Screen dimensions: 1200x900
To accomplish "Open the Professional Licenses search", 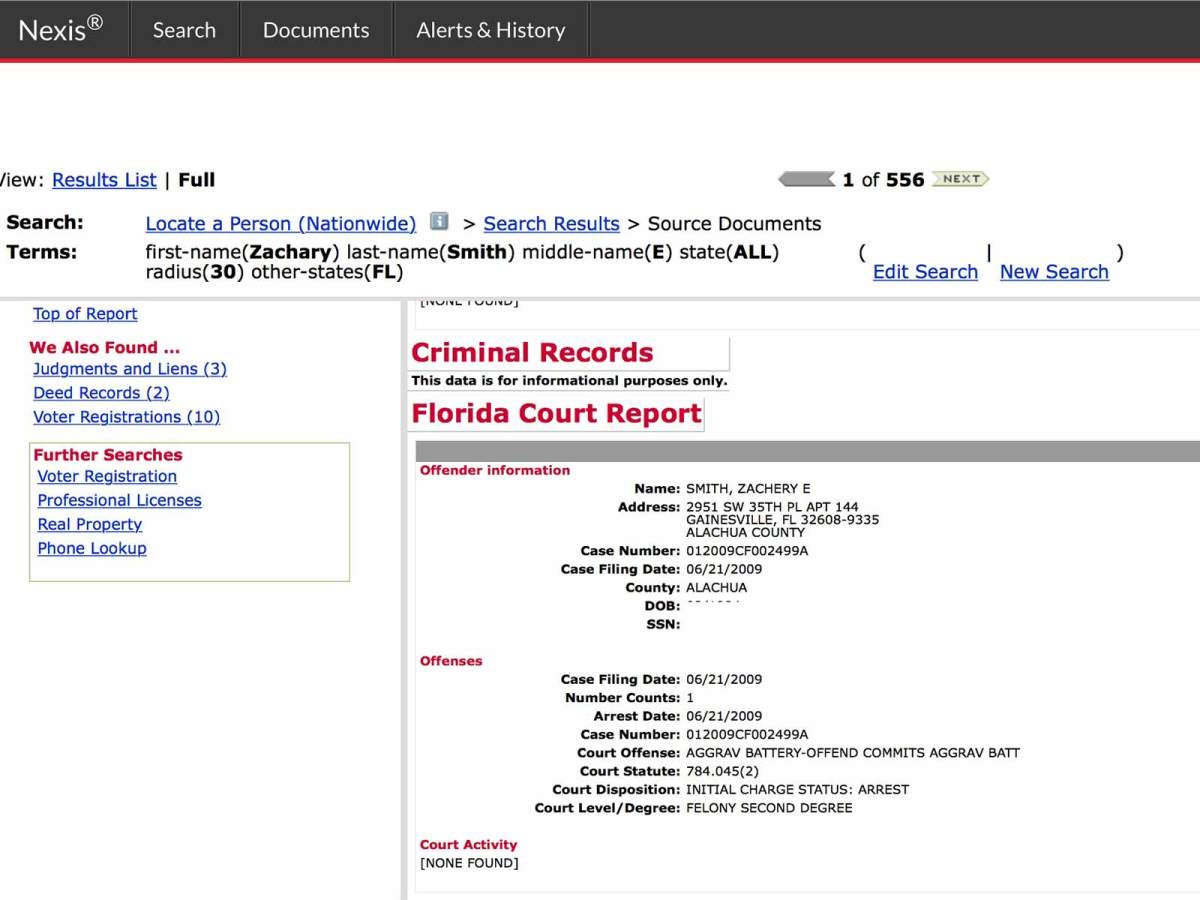I will (x=119, y=500).
